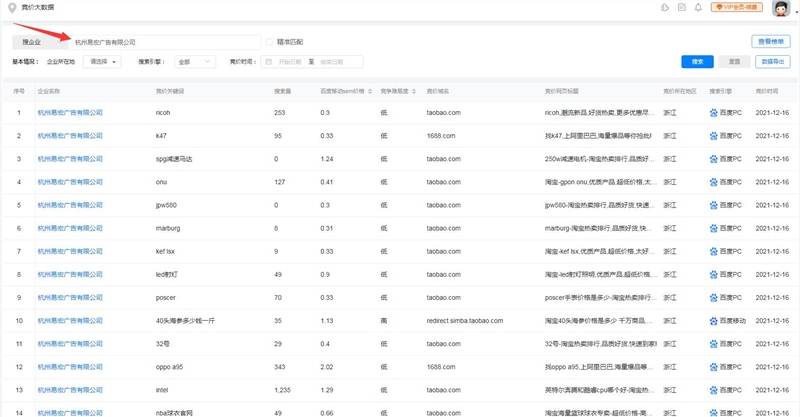Screen dimensions: 800x417
Task: Open company link in row 1
Action: point(69,112)
